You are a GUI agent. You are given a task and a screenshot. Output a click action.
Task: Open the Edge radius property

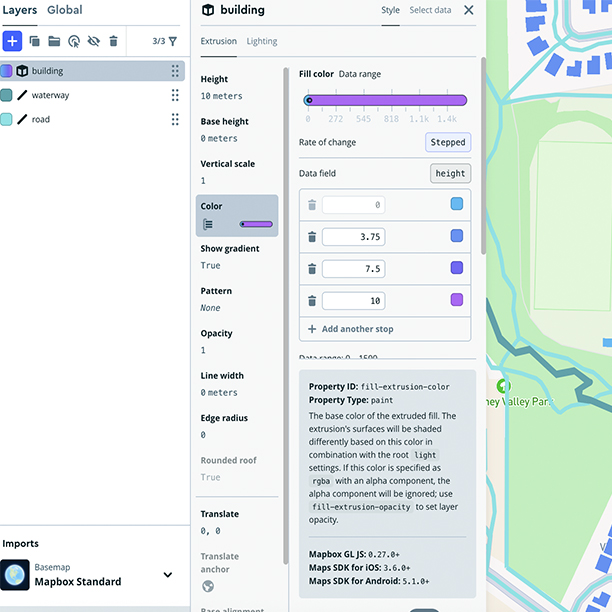coord(237,426)
